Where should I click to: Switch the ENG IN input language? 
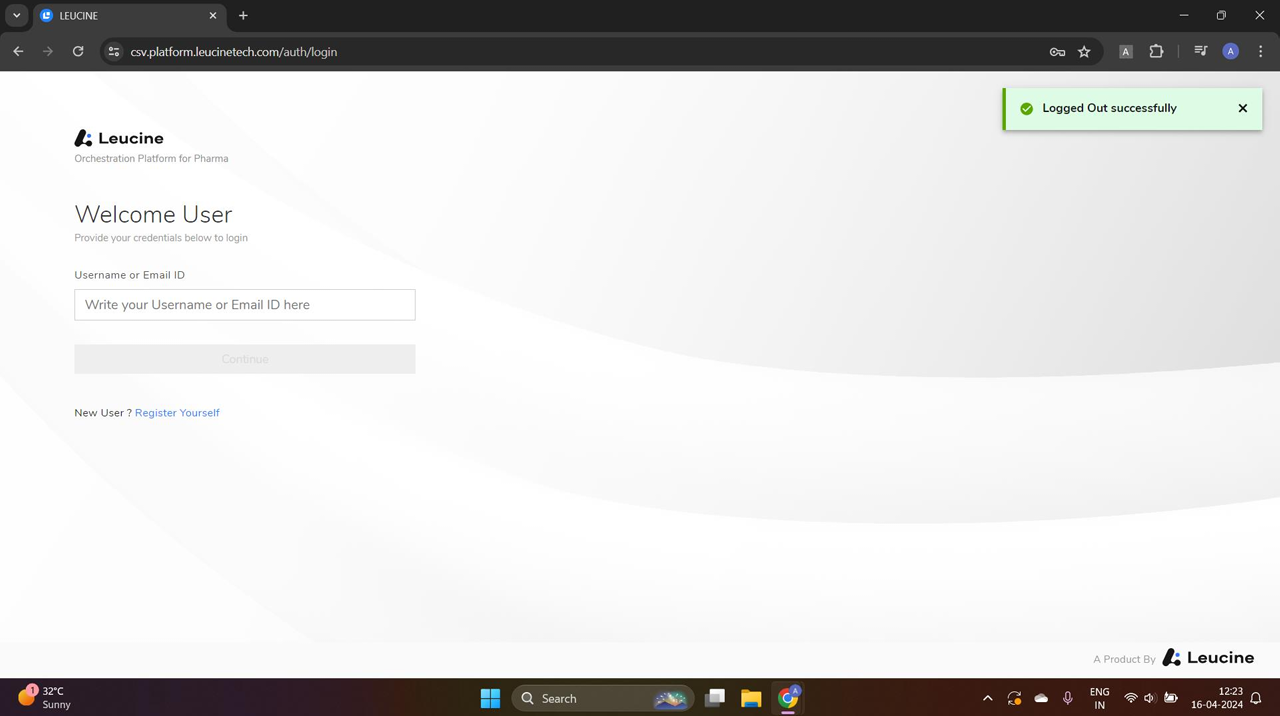click(1099, 698)
